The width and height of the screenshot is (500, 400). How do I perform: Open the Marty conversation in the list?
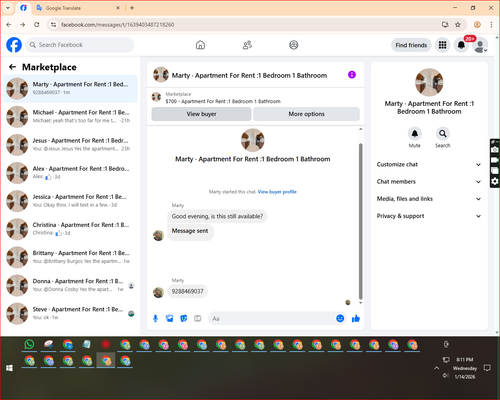point(70,89)
